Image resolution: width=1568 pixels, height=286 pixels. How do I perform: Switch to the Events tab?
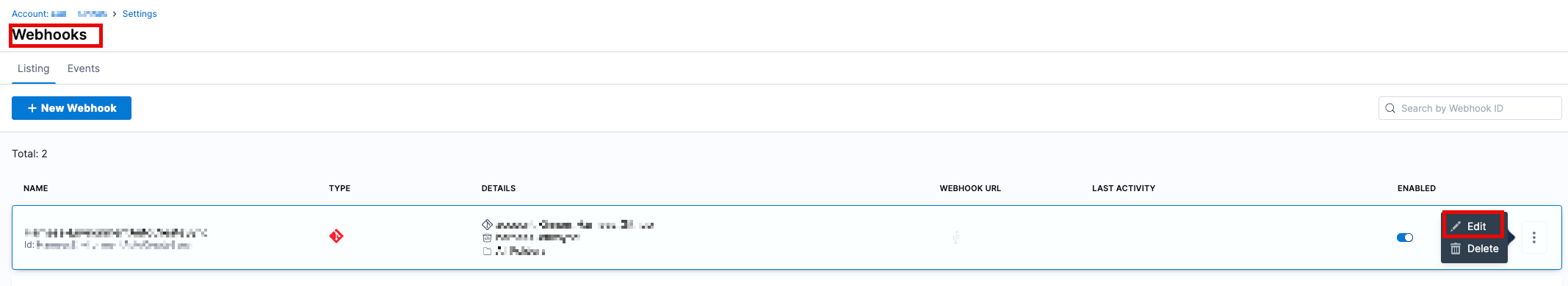coord(84,68)
